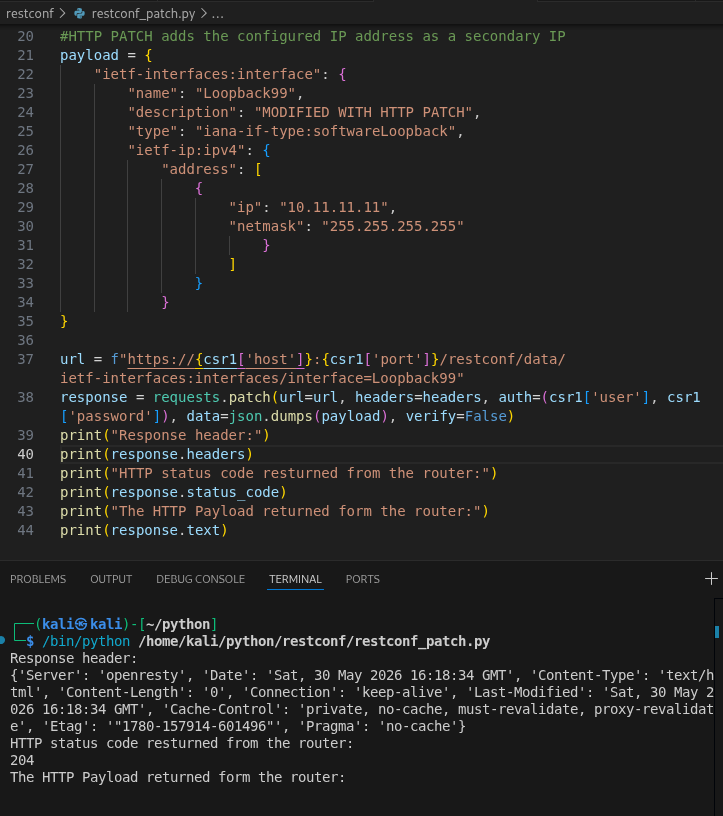Click line number 37 in gutter
The width and height of the screenshot is (723, 816).
tap(25, 360)
